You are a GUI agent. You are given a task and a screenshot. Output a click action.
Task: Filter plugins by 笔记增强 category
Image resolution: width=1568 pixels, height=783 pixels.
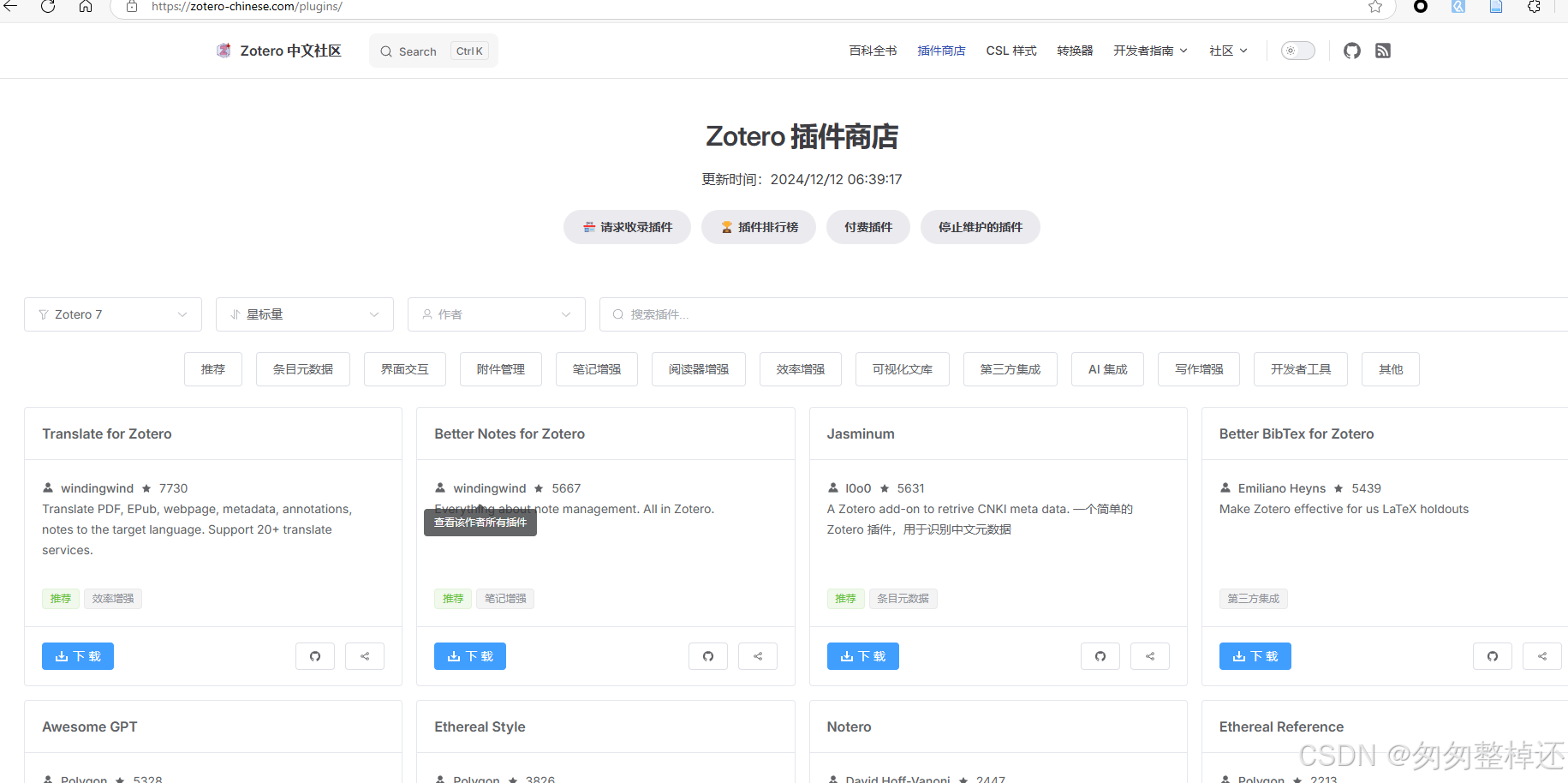[597, 369]
